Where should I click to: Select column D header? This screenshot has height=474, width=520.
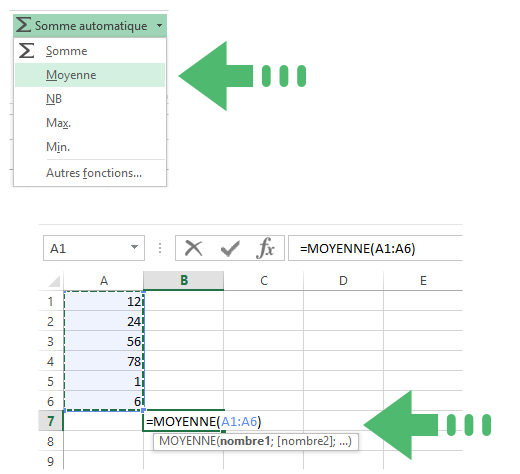[343, 281]
